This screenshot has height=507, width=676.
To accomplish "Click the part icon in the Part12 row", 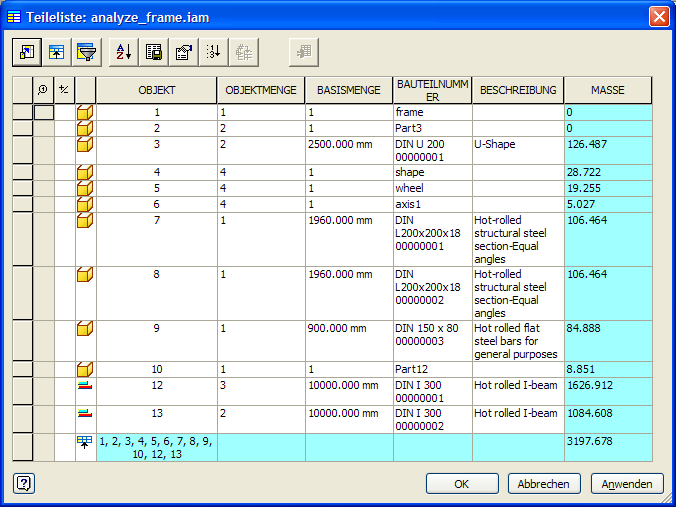I will click(85, 369).
